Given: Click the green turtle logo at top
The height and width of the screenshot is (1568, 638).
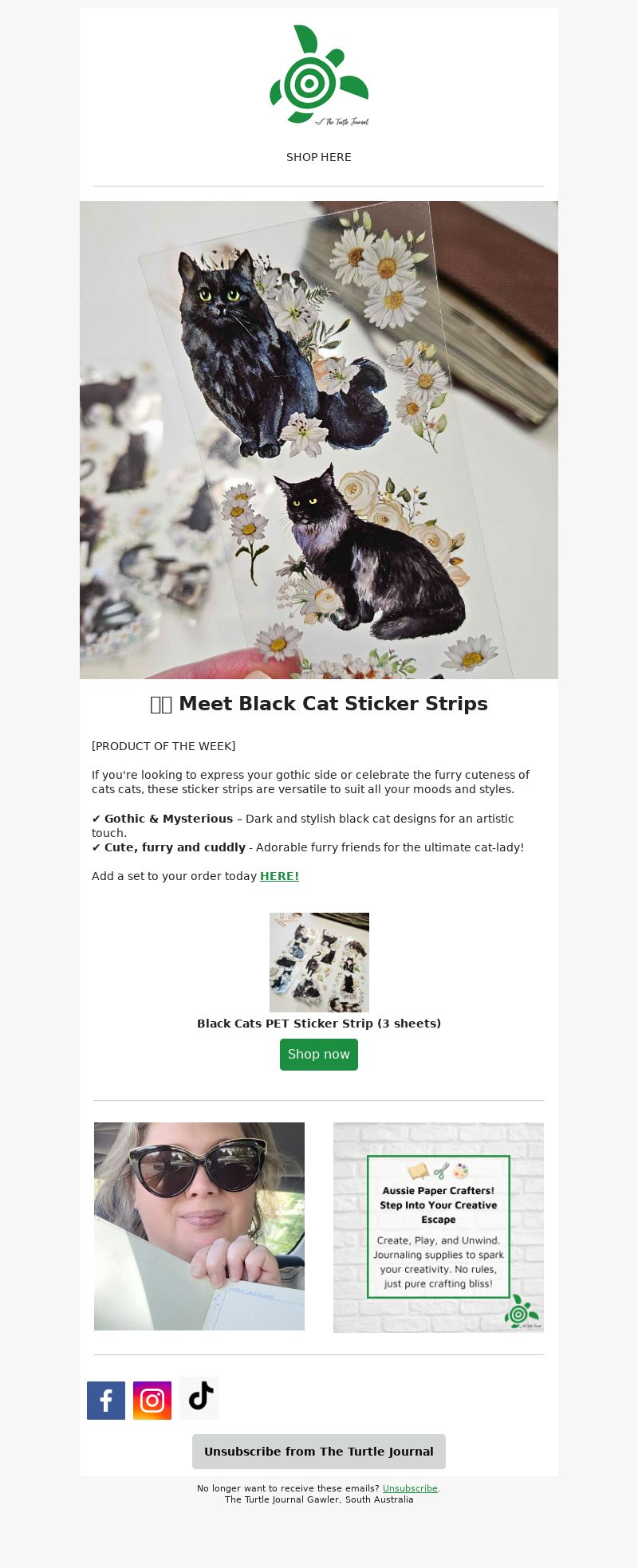Looking at the screenshot, I should click(319, 75).
